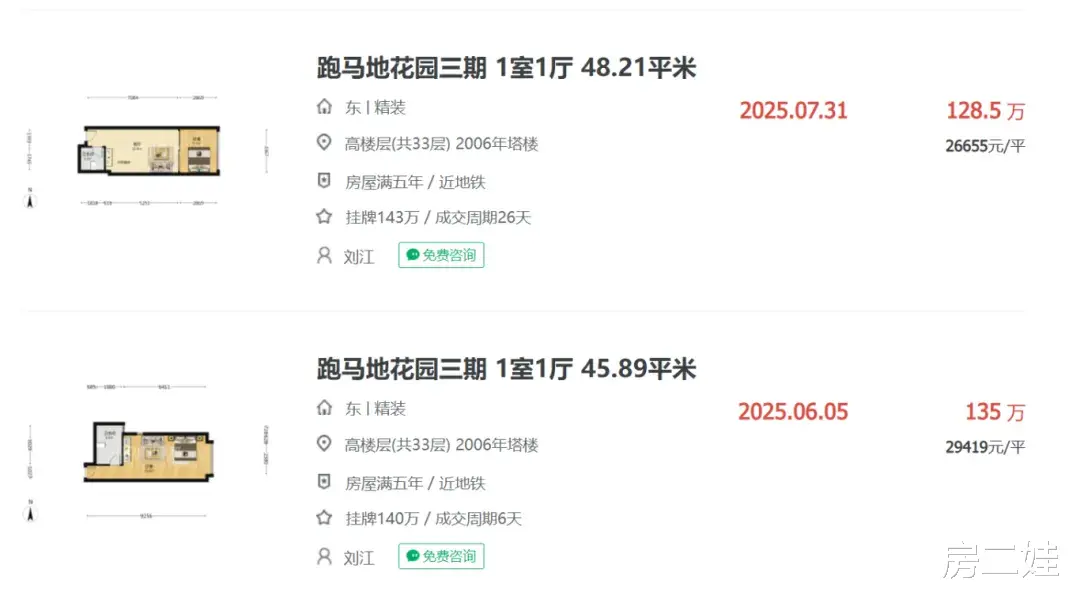Click agent name 刘江 in second listing
This screenshot has height=606, width=1080.
(359, 557)
